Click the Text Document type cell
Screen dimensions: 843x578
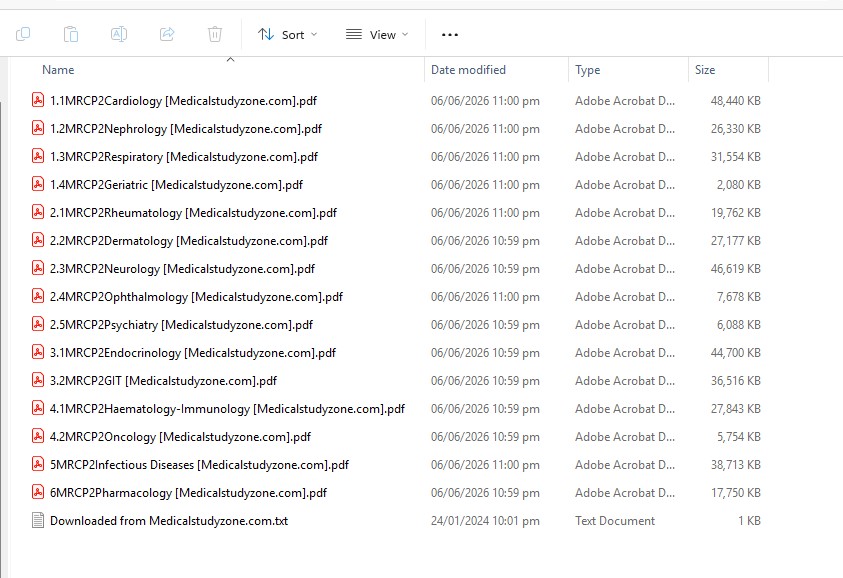(615, 520)
